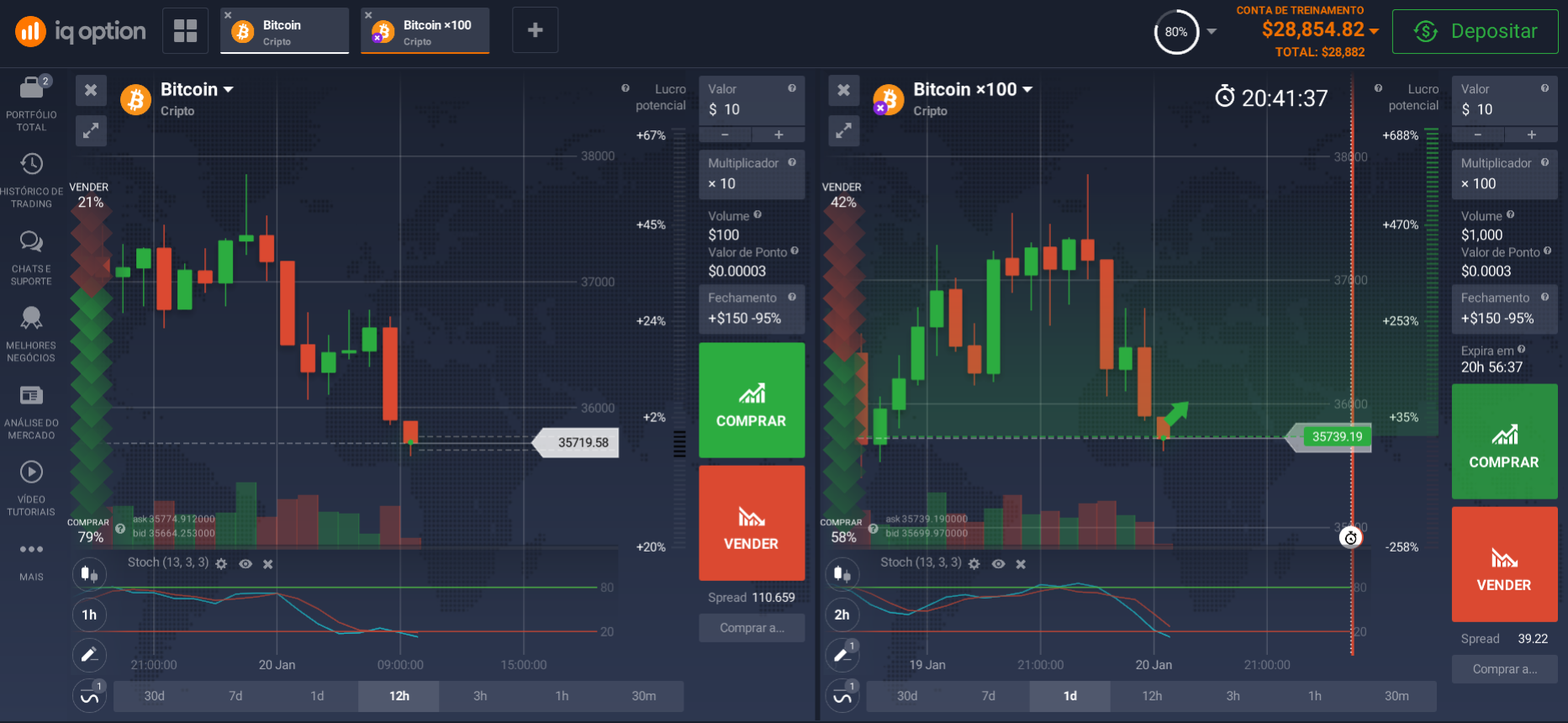1568x723 pixels.
Task: Click Comprar a... under Bitcoin ×100 panel
Action: (1504, 669)
